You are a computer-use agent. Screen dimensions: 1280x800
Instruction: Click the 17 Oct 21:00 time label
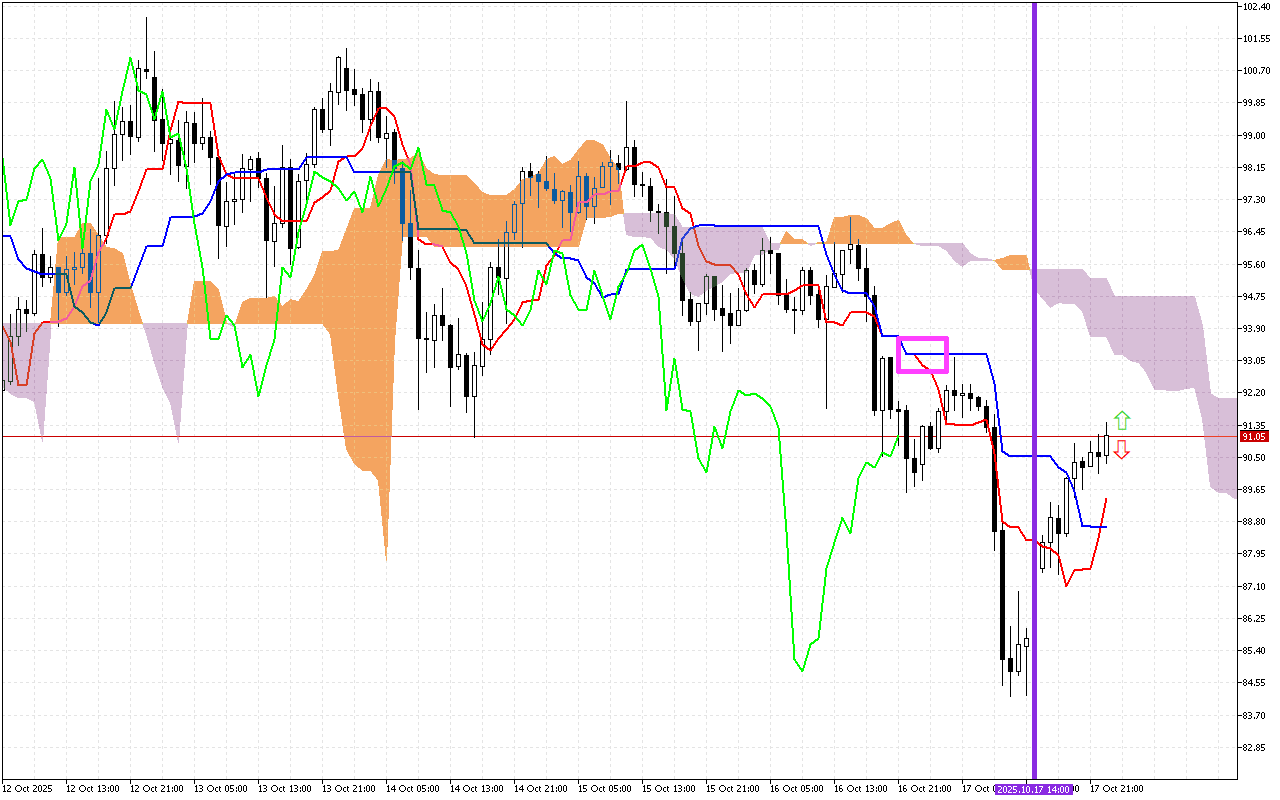click(1116, 789)
